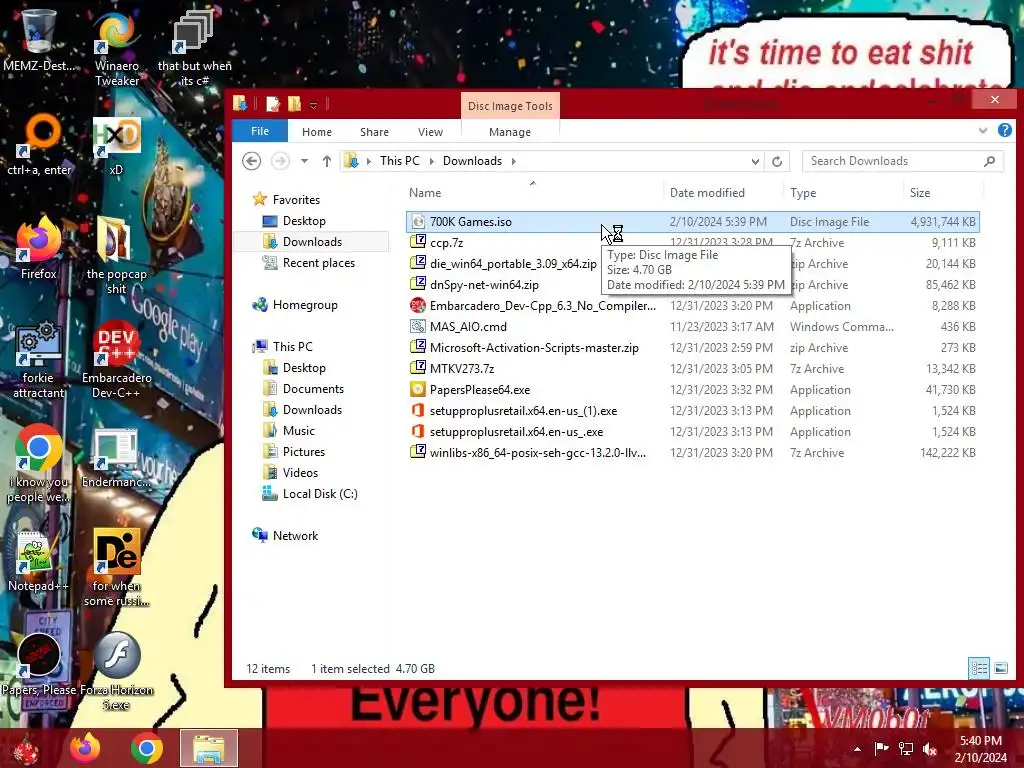
Task: Open the Chrome 'i know you people' desktop shortcut
Action: [39, 464]
